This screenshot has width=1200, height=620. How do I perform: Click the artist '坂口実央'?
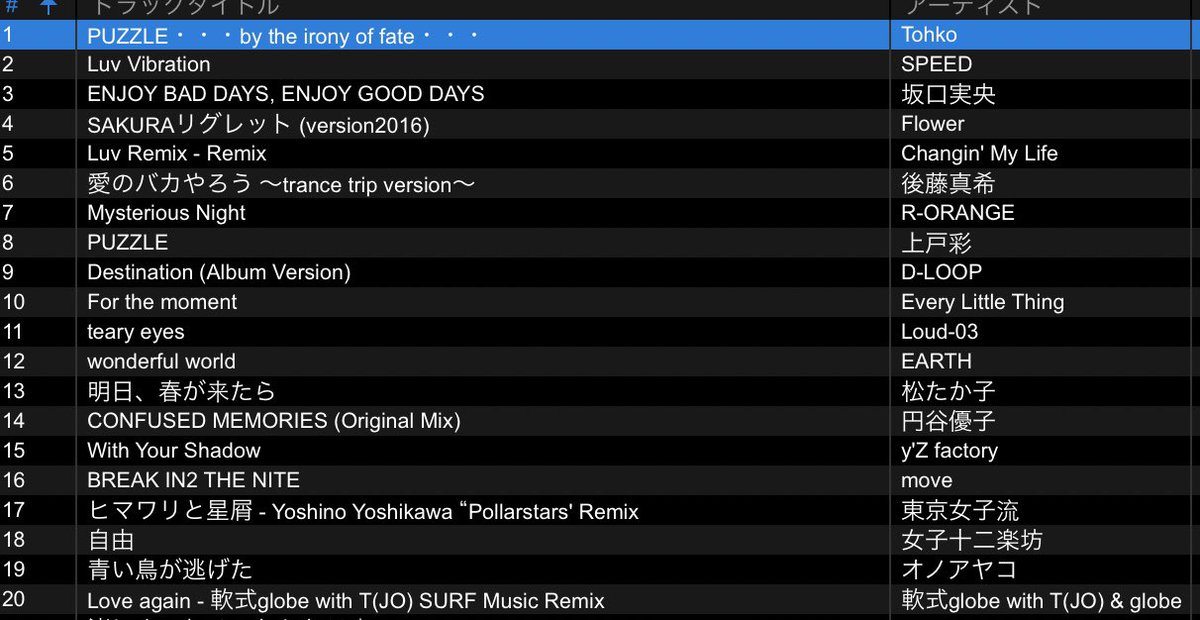point(948,94)
